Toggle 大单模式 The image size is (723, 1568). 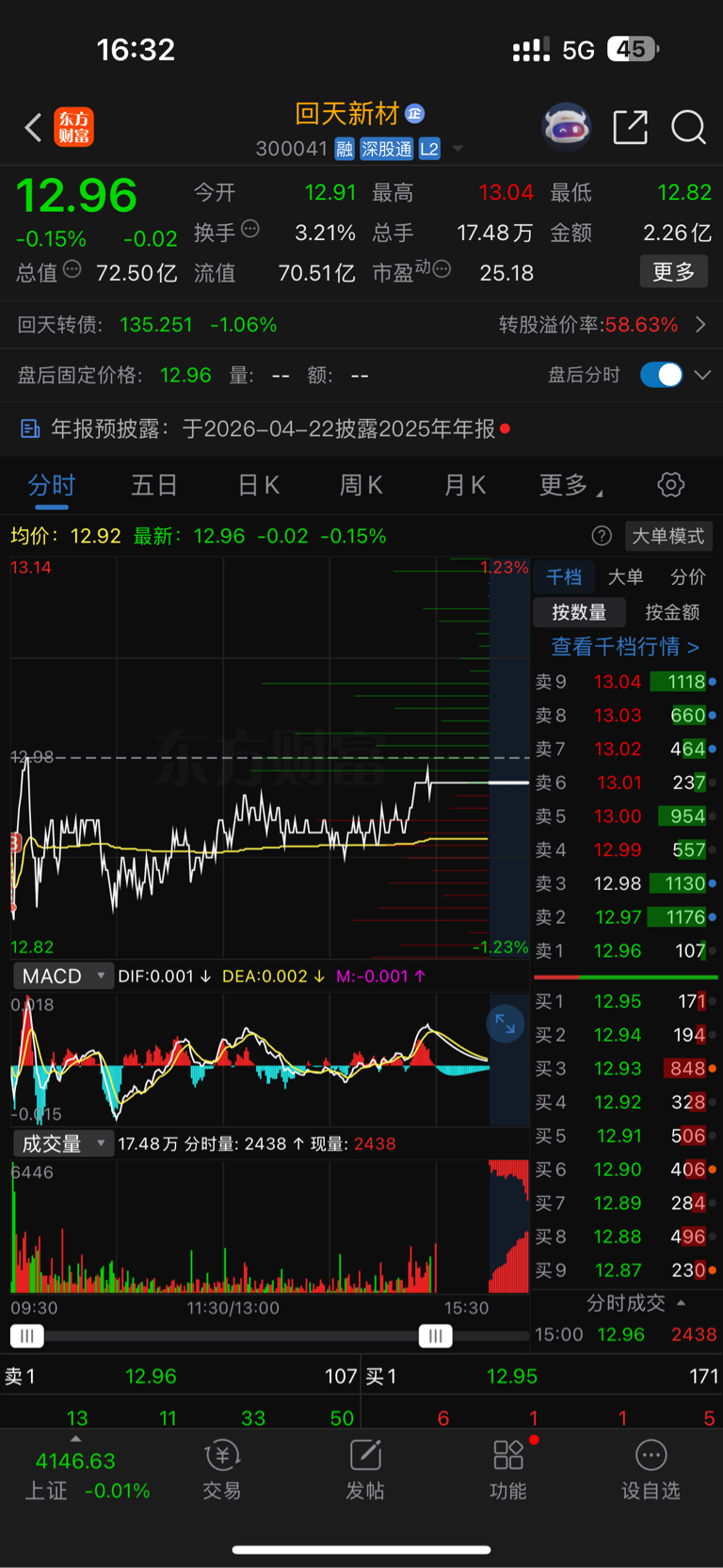668,536
